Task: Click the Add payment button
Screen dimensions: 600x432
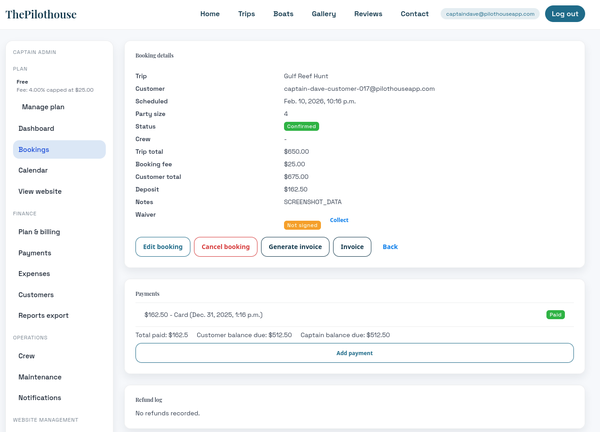Action: 354,353
